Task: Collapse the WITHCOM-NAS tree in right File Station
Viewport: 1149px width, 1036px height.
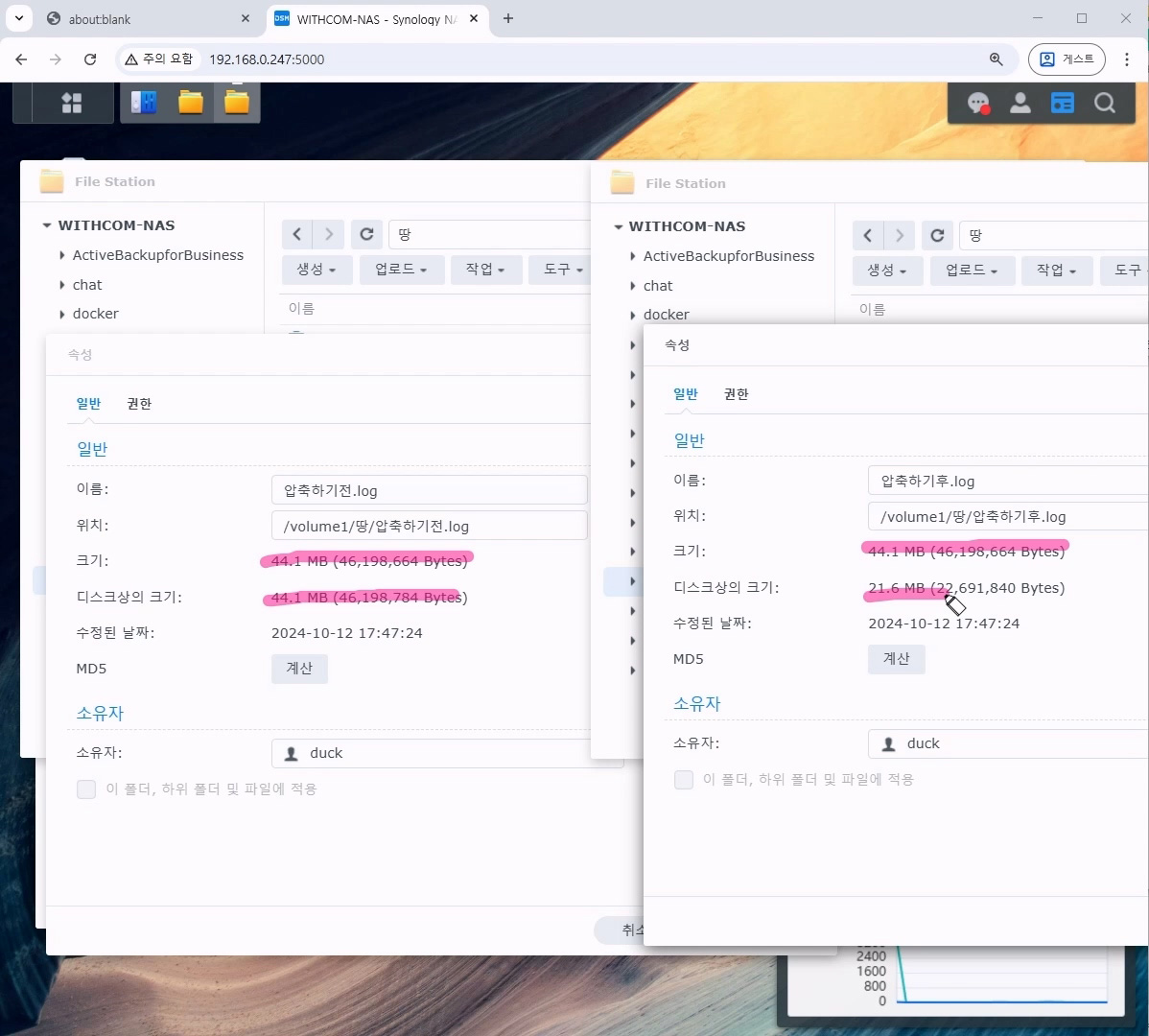Action: 619,227
